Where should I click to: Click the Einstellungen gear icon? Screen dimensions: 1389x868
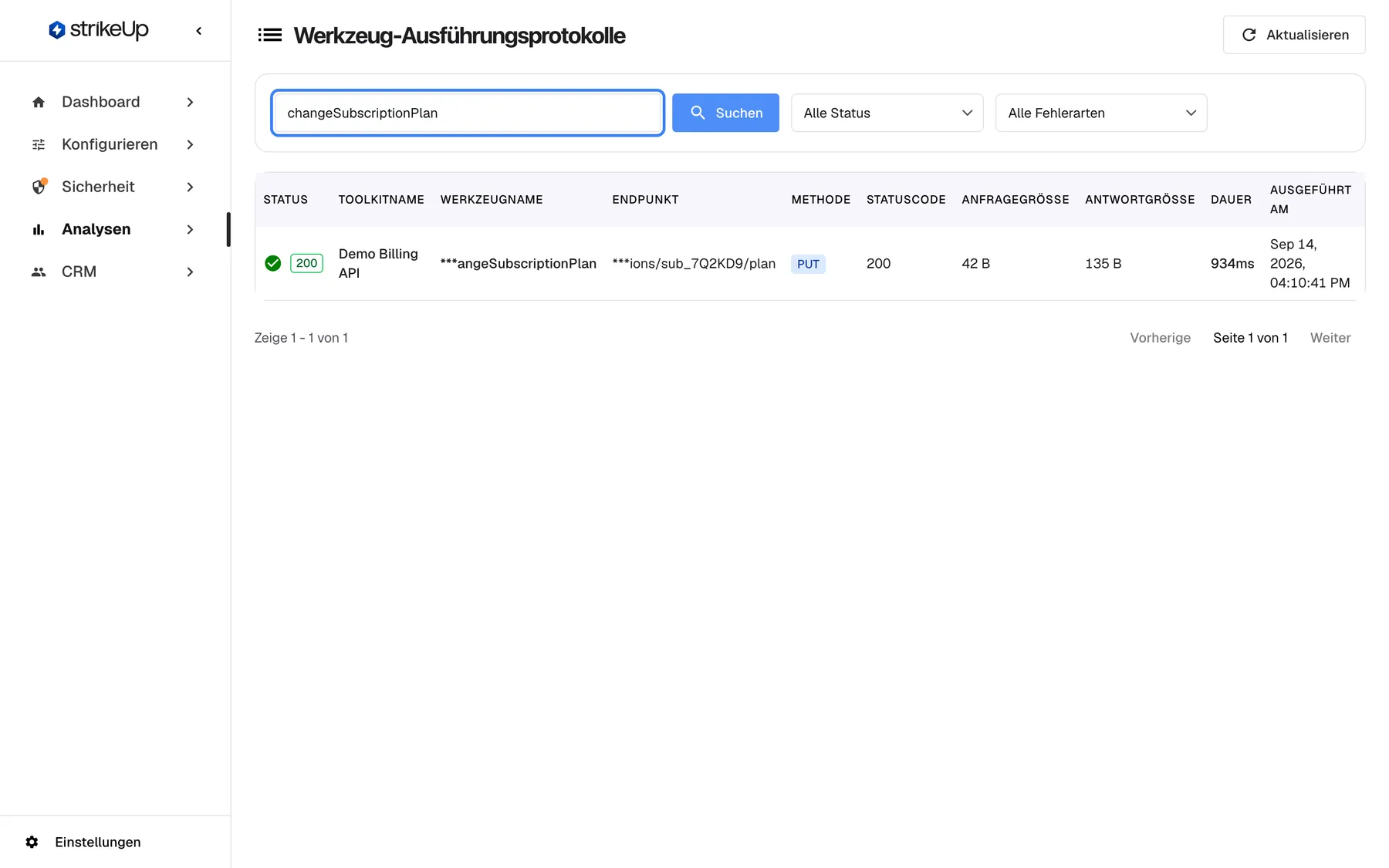pos(32,842)
